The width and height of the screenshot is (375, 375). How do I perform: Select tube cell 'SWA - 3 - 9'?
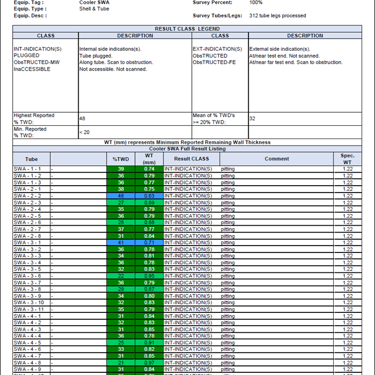32,296
